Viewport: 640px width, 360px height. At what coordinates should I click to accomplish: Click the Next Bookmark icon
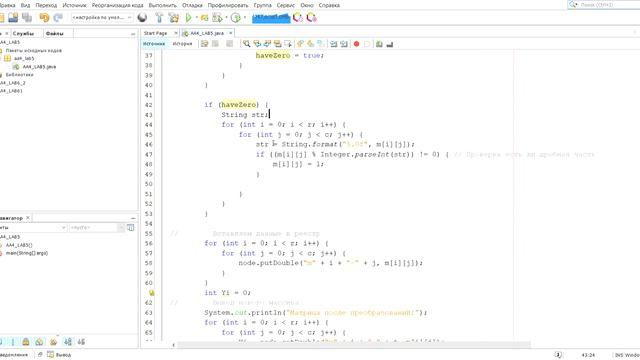click(x=311, y=44)
